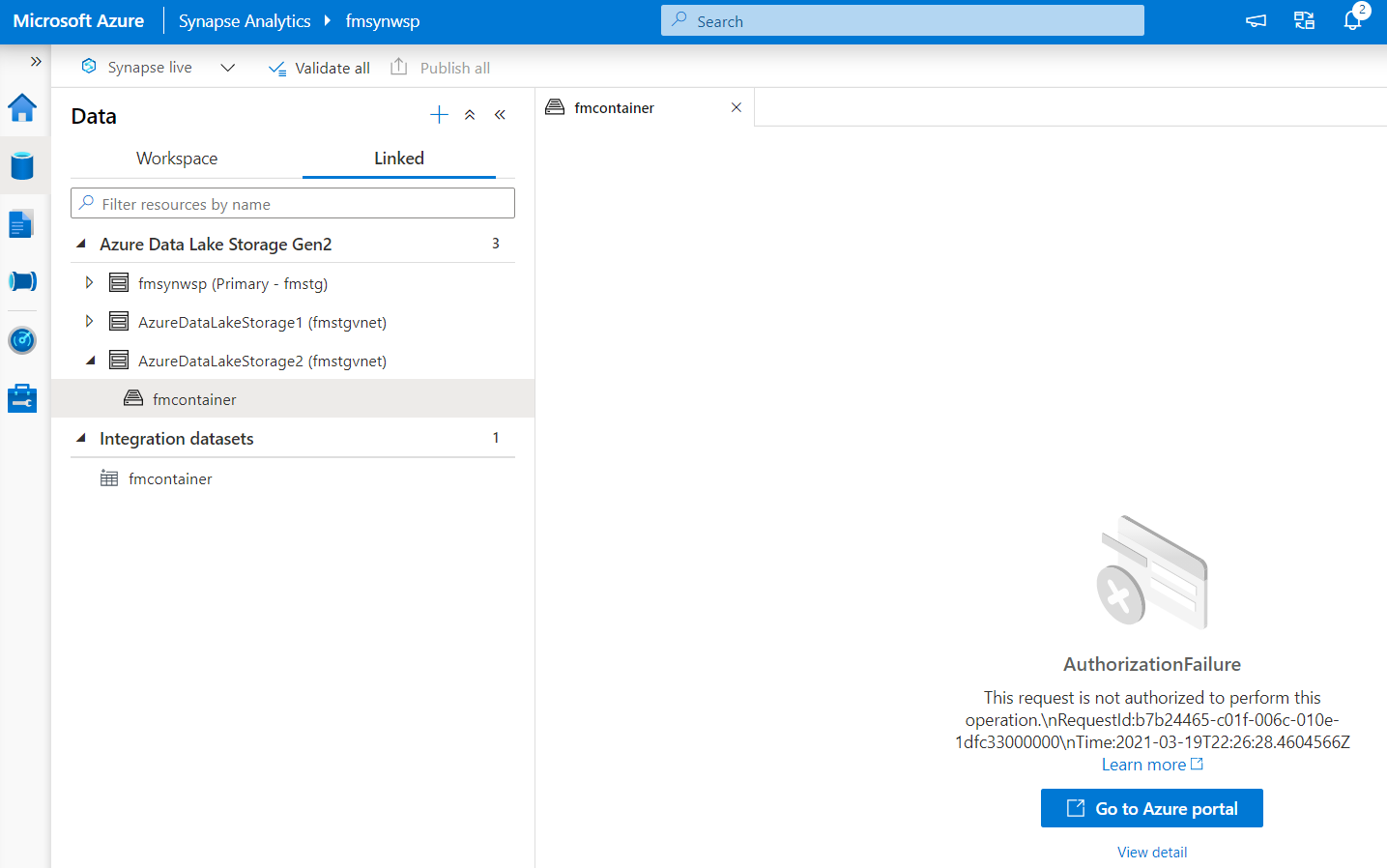Open the directory switcher icon
The height and width of the screenshot is (868, 1387).
pyautogui.click(x=1304, y=20)
